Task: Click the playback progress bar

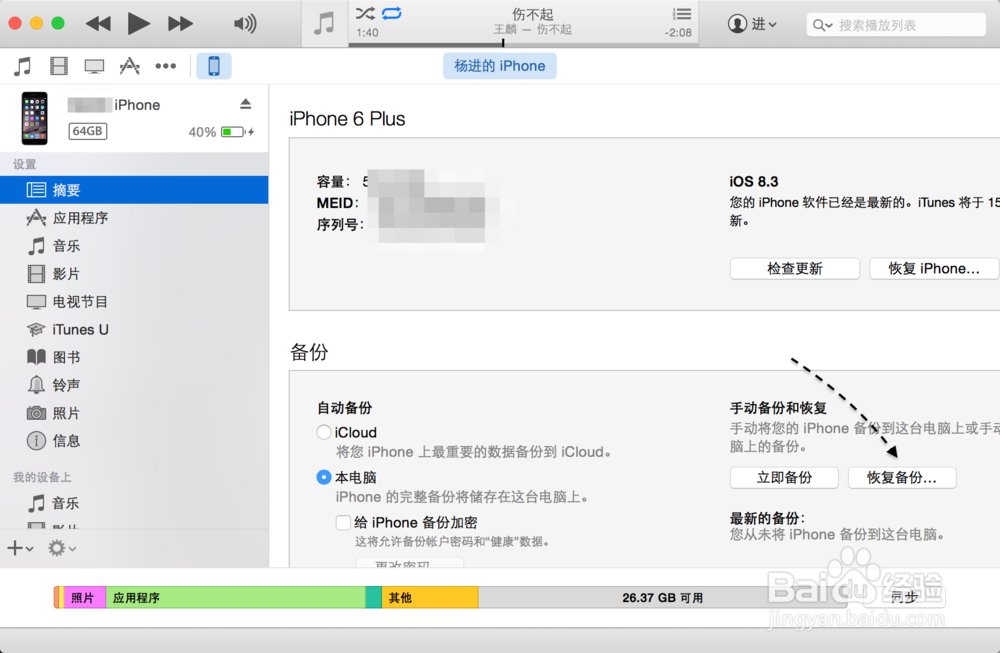Action: click(x=523, y=45)
